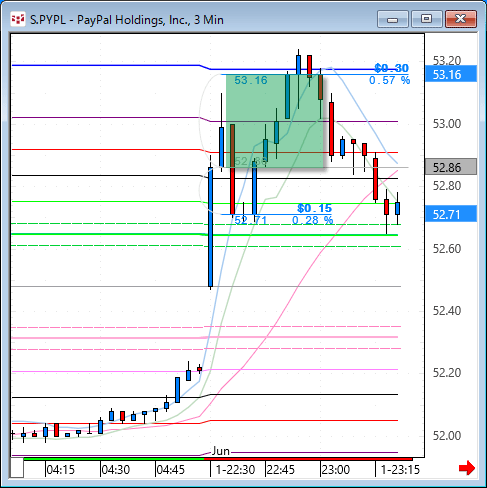Click the 04:15 time axis label
This screenshot has height=488, width=487.
[60, 470]
